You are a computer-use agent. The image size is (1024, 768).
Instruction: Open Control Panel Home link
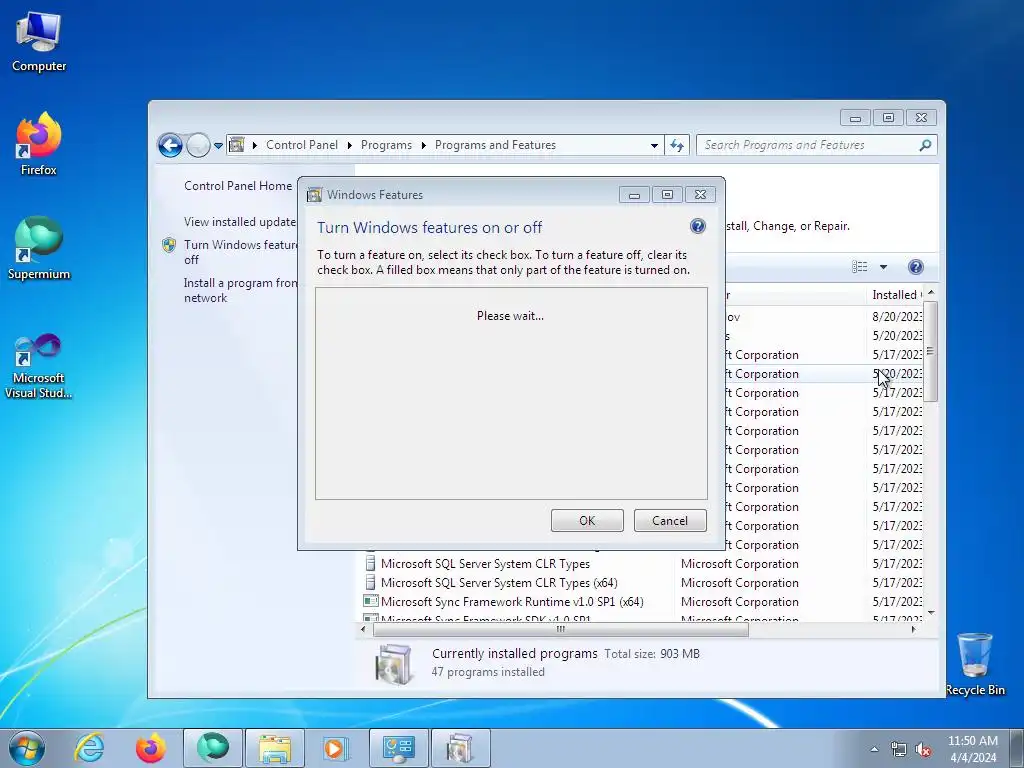coord(238,185)
